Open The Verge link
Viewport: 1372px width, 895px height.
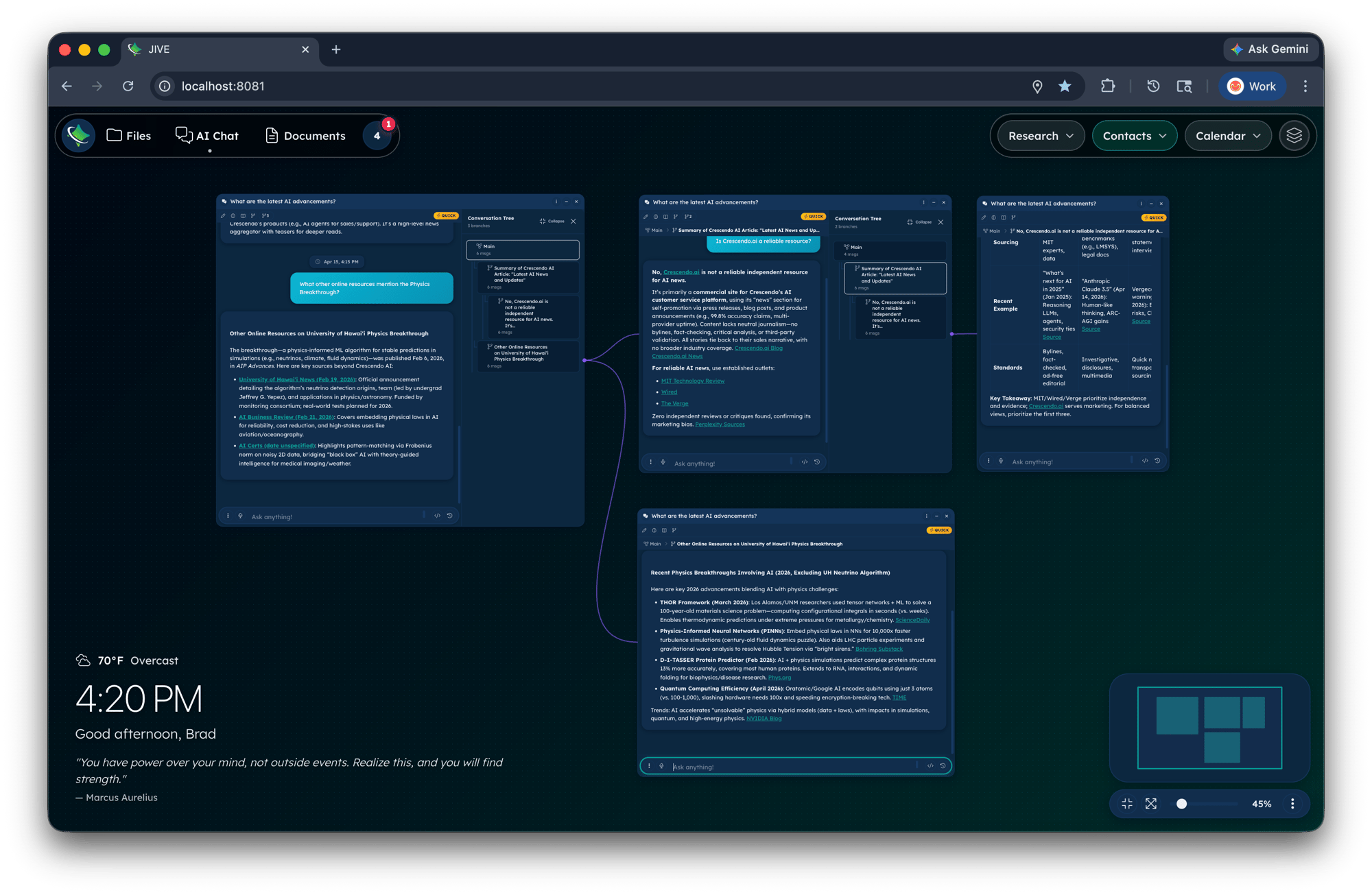point(674,403)
